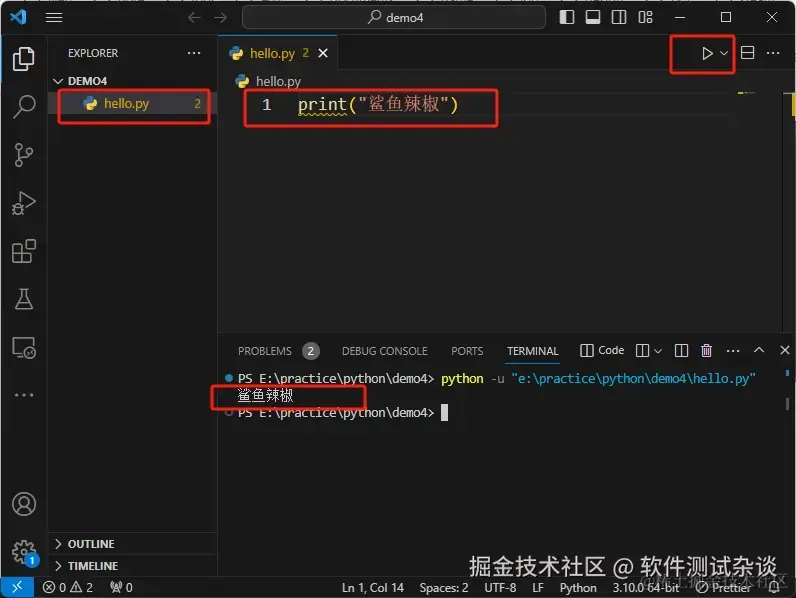Split the editor with the layout icon
This screenshot has width=796, height=598.
[x=747, y=53]
